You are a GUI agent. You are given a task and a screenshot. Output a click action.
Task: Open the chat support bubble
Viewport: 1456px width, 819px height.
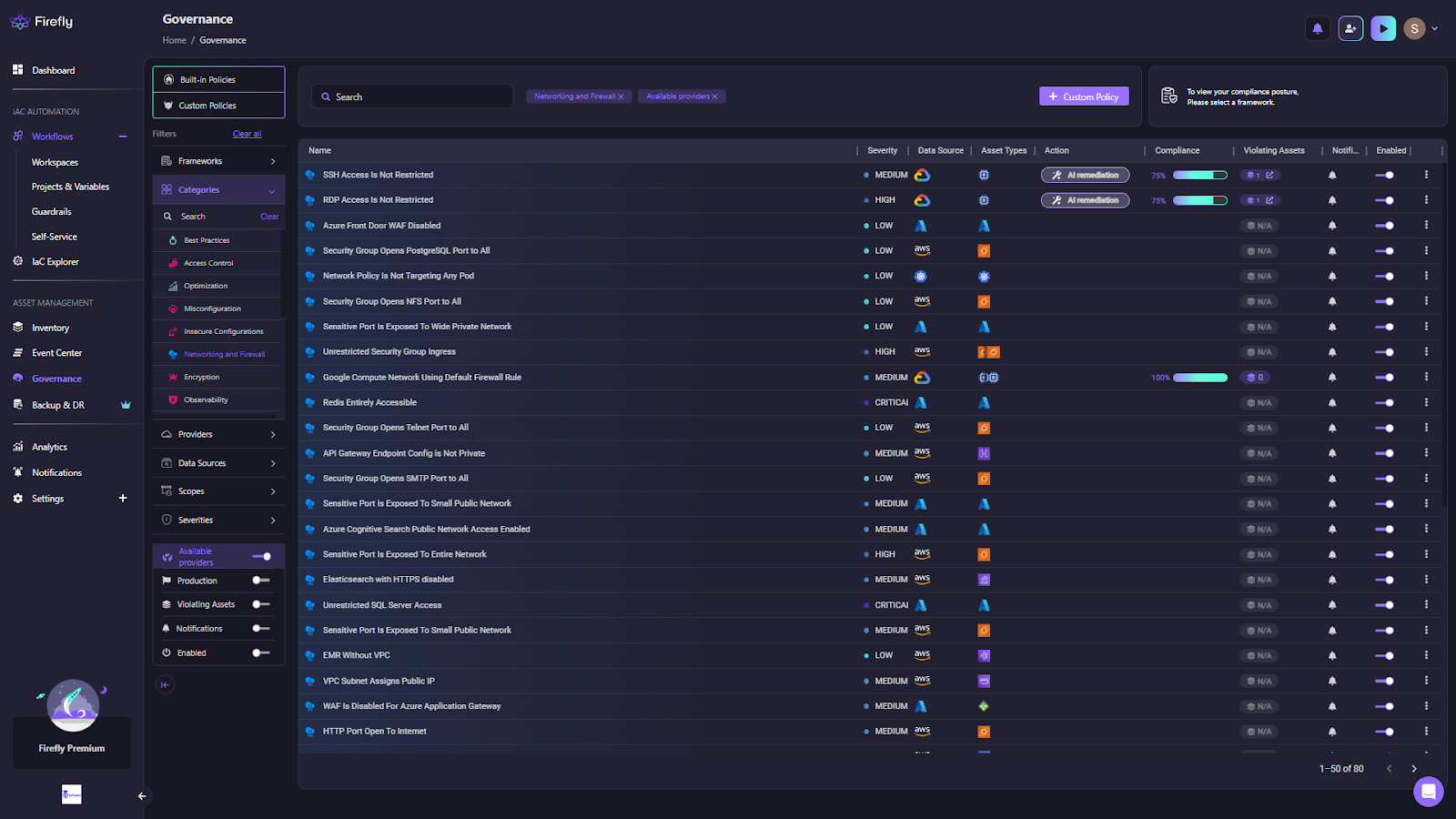(x=1428, y=791)
